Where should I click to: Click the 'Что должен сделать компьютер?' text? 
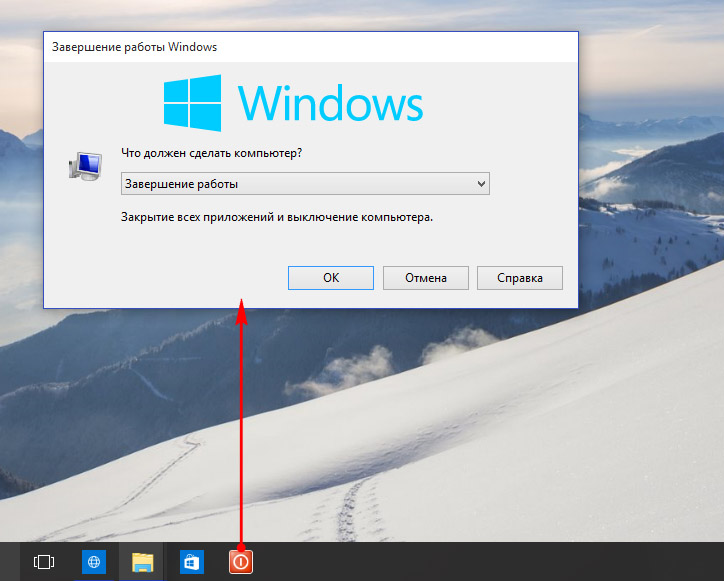point(211,153)
